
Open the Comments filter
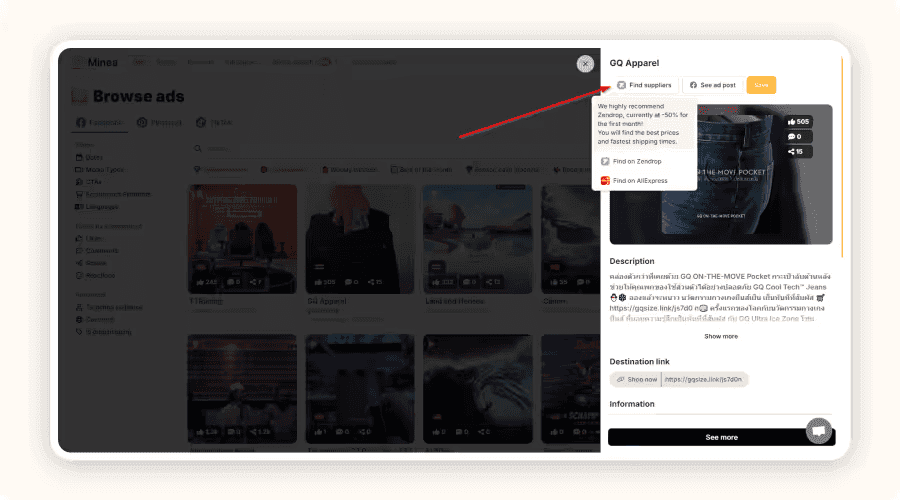(97, 250)
